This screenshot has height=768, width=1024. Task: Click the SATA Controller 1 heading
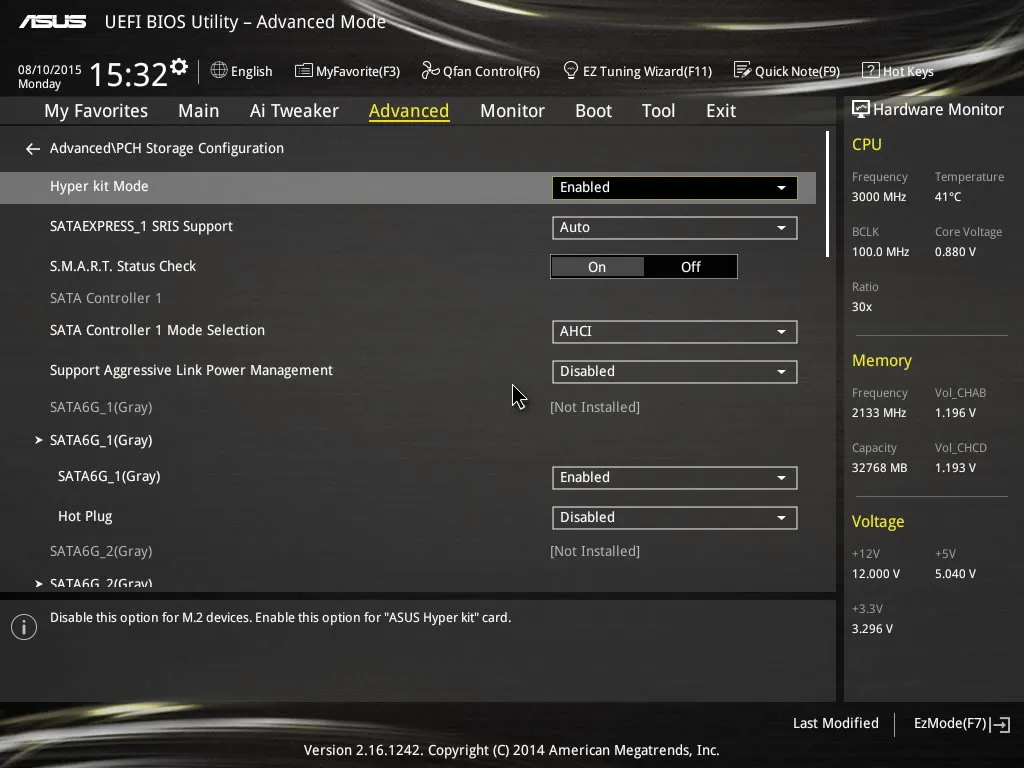coord(106,298)
